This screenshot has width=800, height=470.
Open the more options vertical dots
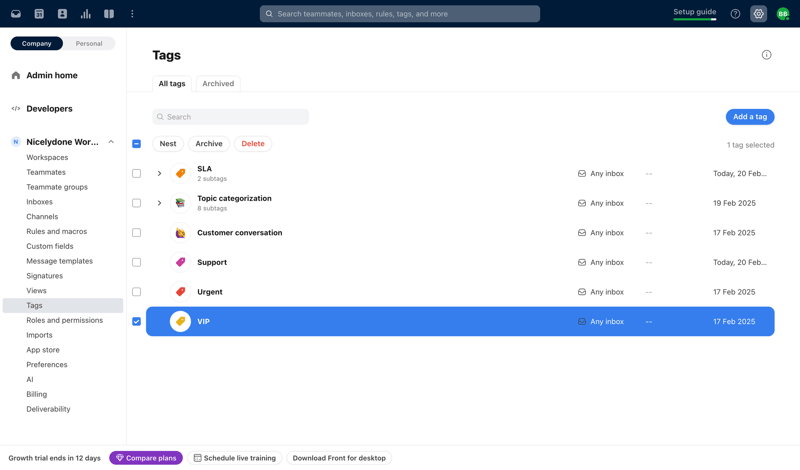click(132, 14)
